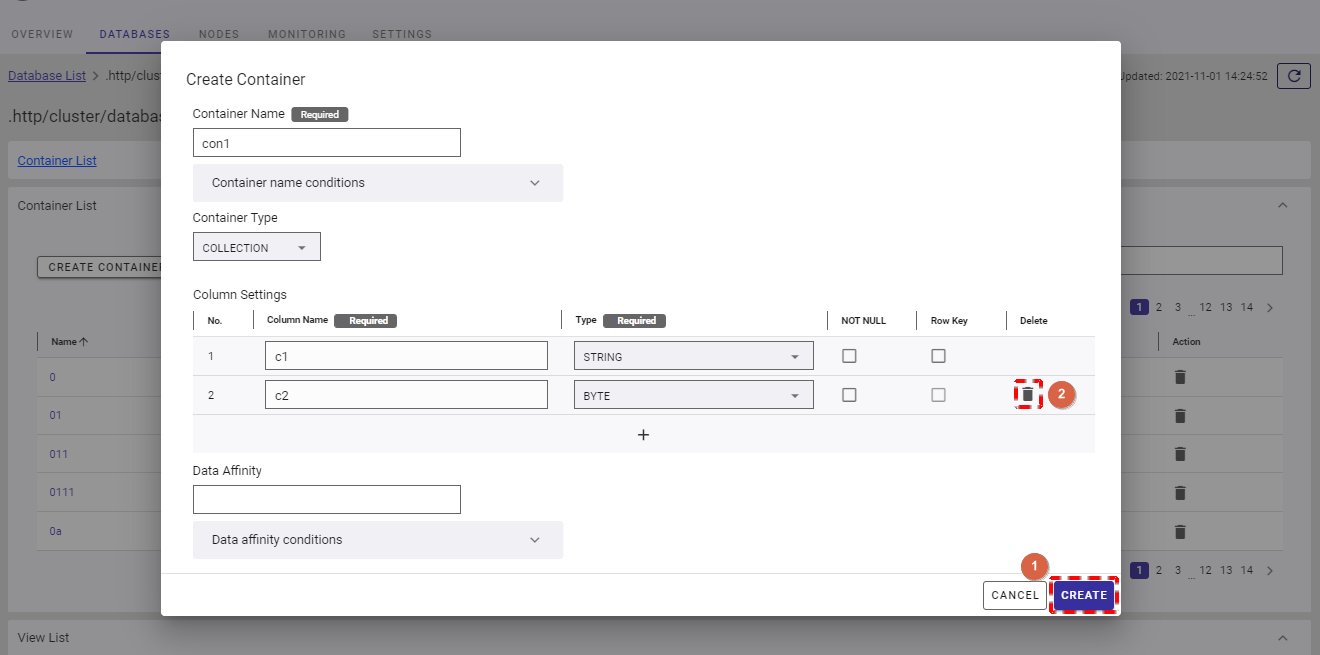Viewport: 1320px width, 655px height.
Task: Open the c2 type dropdown showing BYTE
Action: [x=693, y=395]
